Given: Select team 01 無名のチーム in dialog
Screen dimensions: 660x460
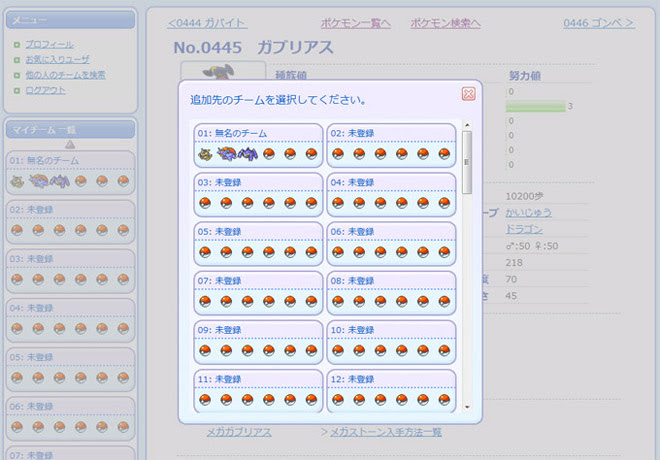Looking at the screenshot, I should tap(258, 145).
